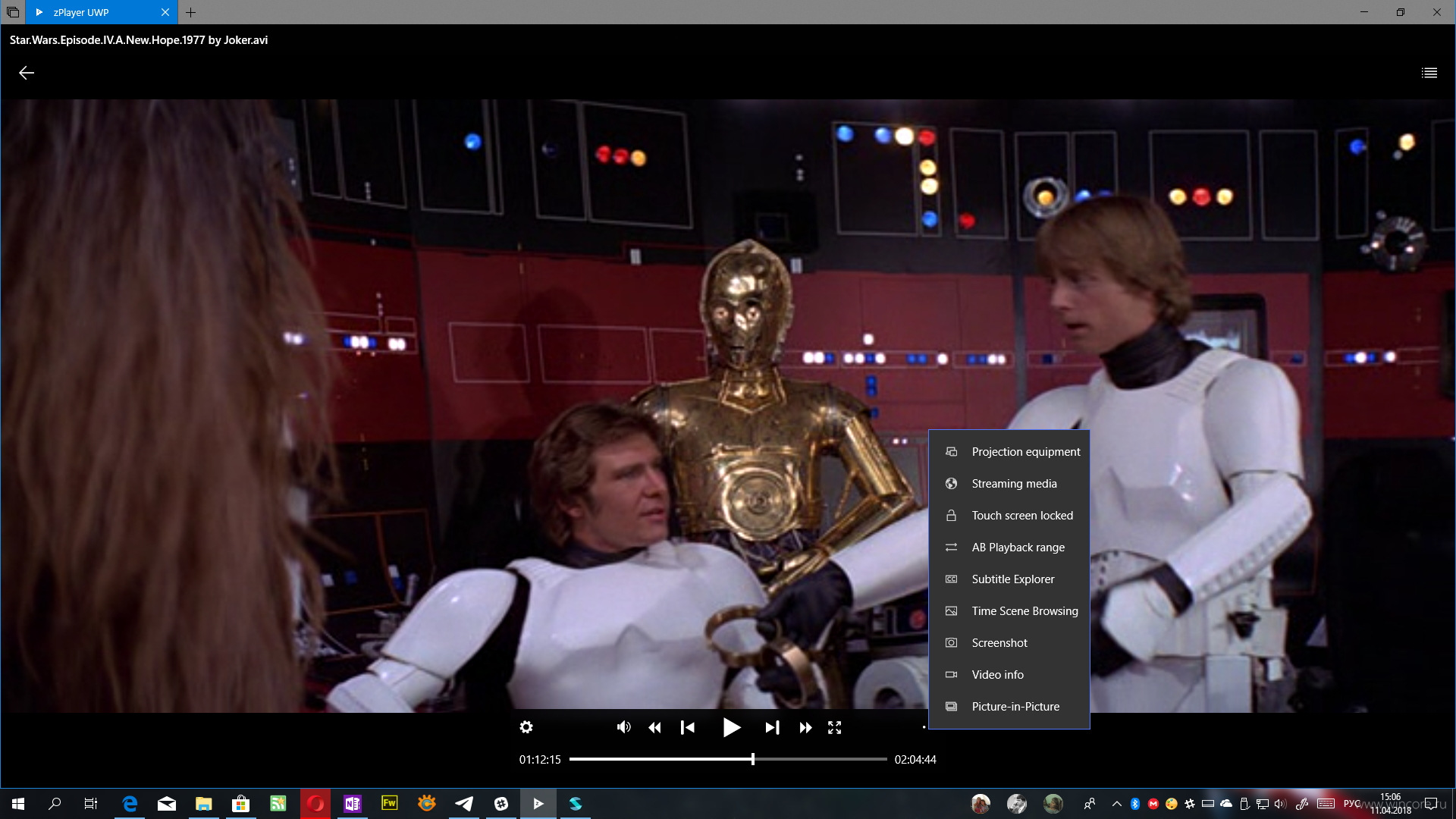Image resolution: width=1456 pixels, height=819 pixels.
Task: Go back with the left arrow
Action: pos(27,73)
